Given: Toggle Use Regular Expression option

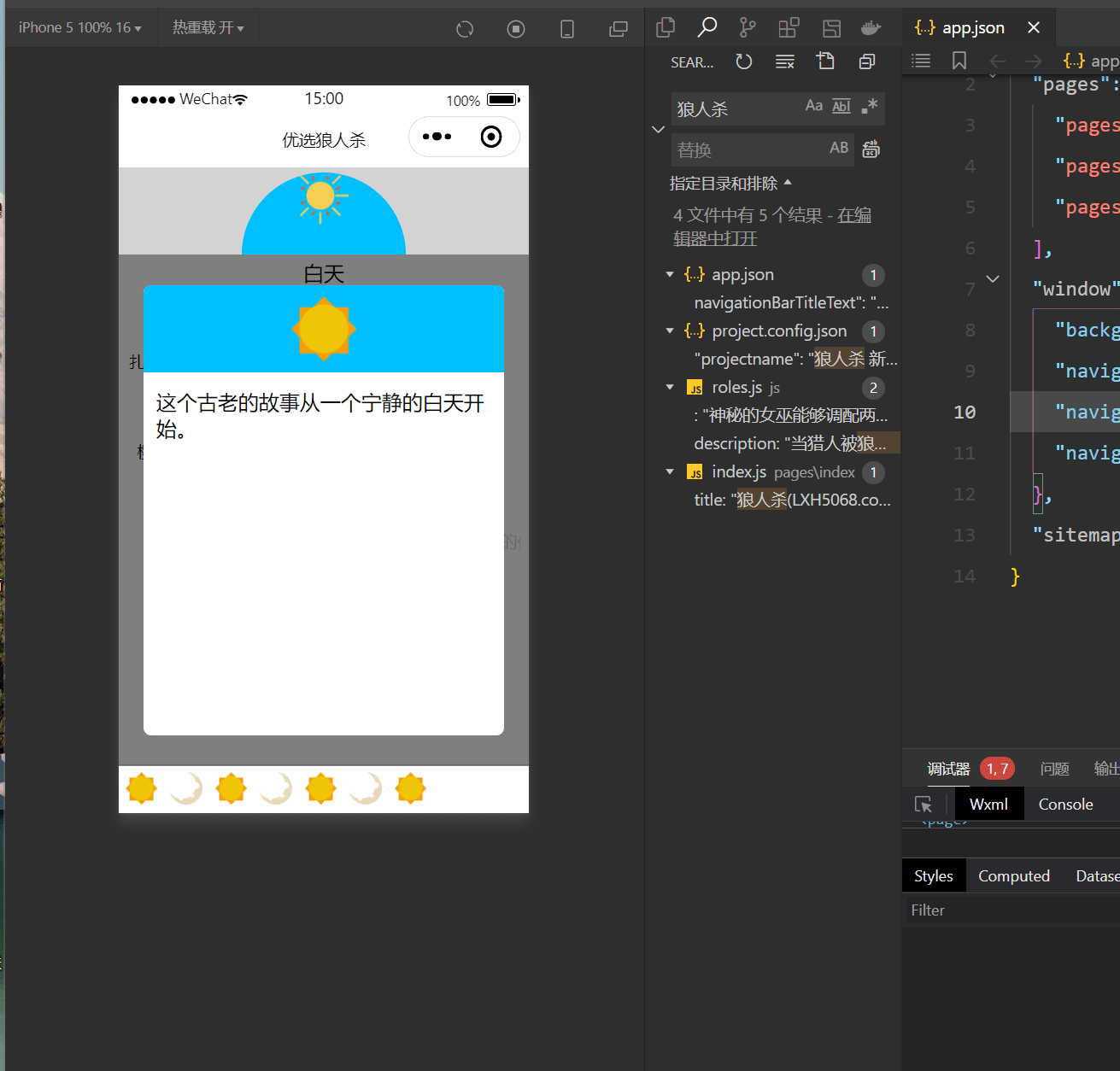Looking at the screenshot, I should (x=870, y=106).
